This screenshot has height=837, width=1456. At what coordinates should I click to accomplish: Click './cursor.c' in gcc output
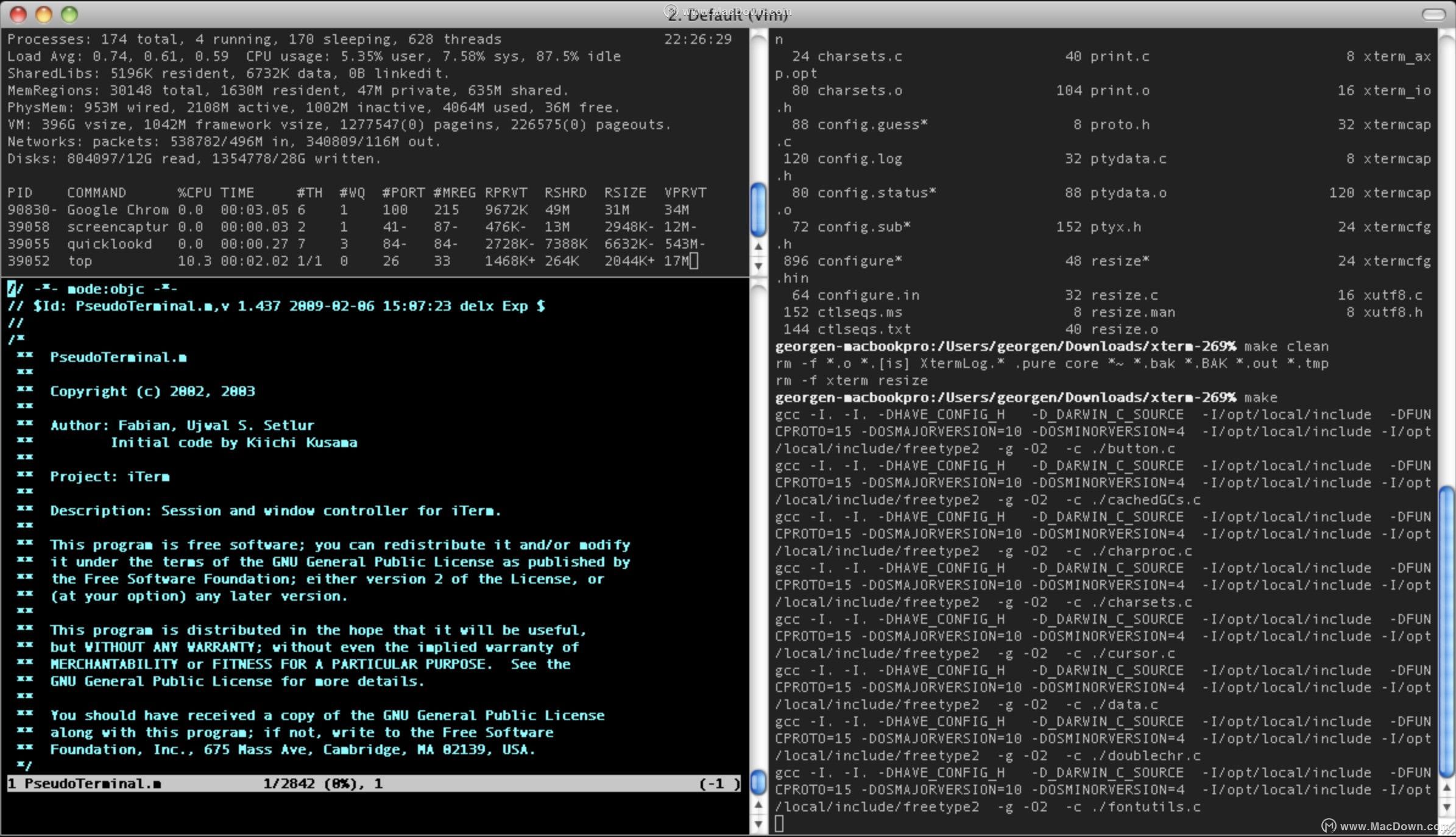tap(1133, 653)
